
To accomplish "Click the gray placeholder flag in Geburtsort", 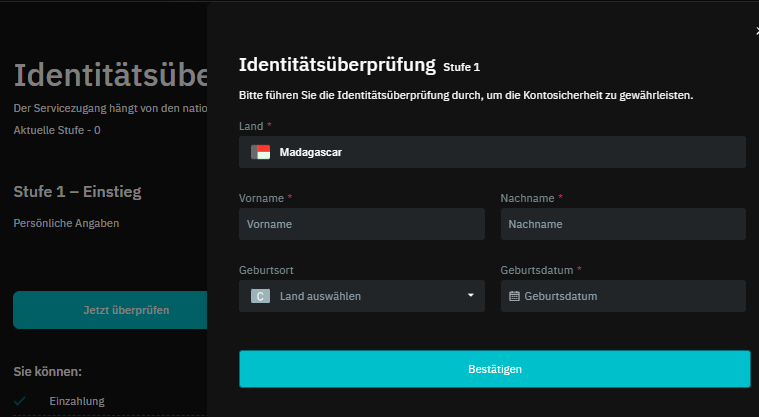I will [x=260, y=296].
